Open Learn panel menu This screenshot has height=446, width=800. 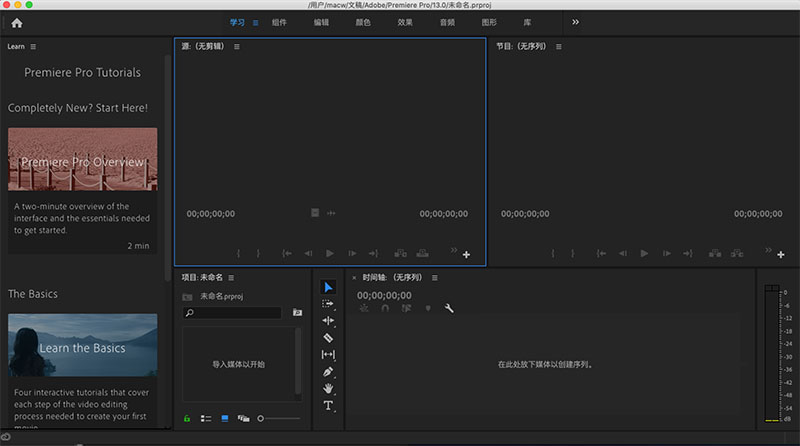pyautogui.click(x=33, y=46)
